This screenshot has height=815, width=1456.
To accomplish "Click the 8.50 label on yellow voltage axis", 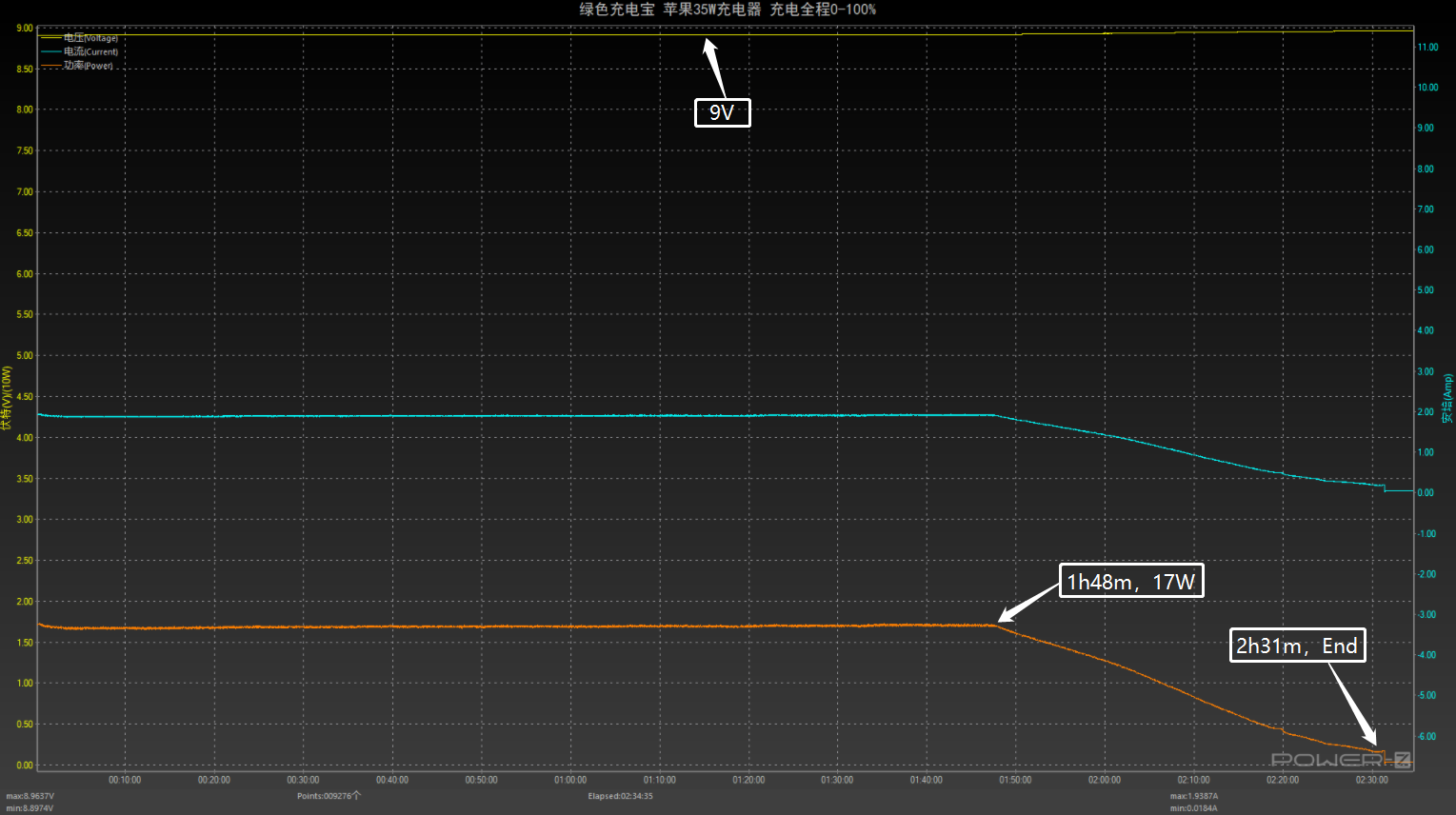I will 24,70.
